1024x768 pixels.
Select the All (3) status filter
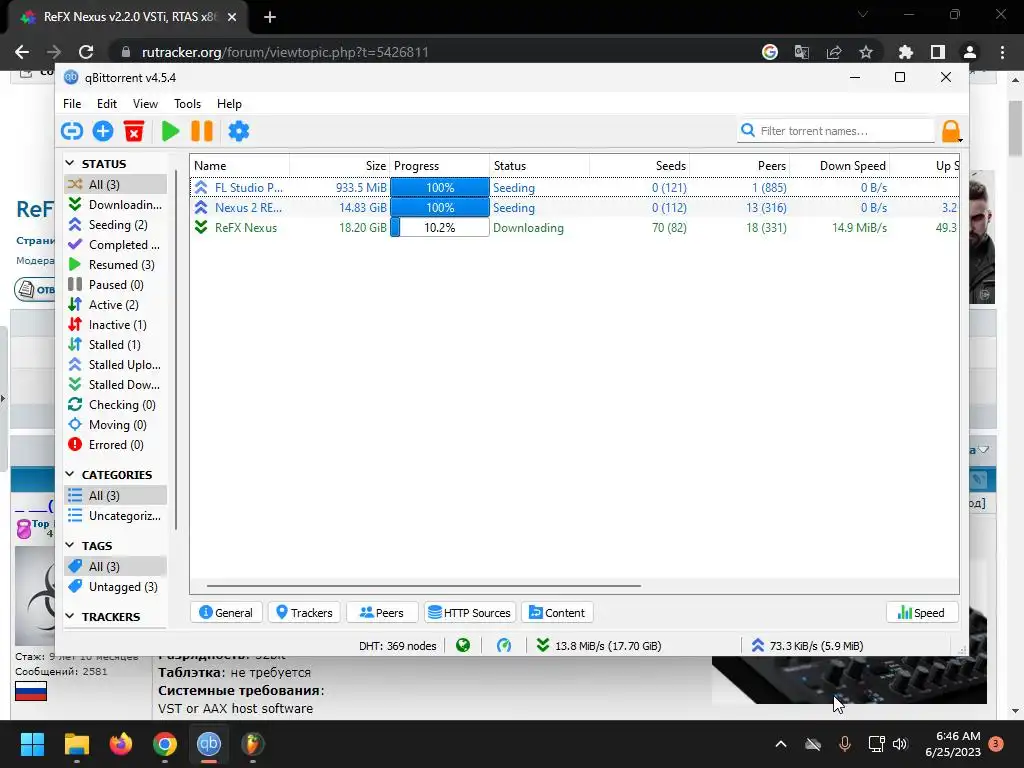(x=116, y=184)
